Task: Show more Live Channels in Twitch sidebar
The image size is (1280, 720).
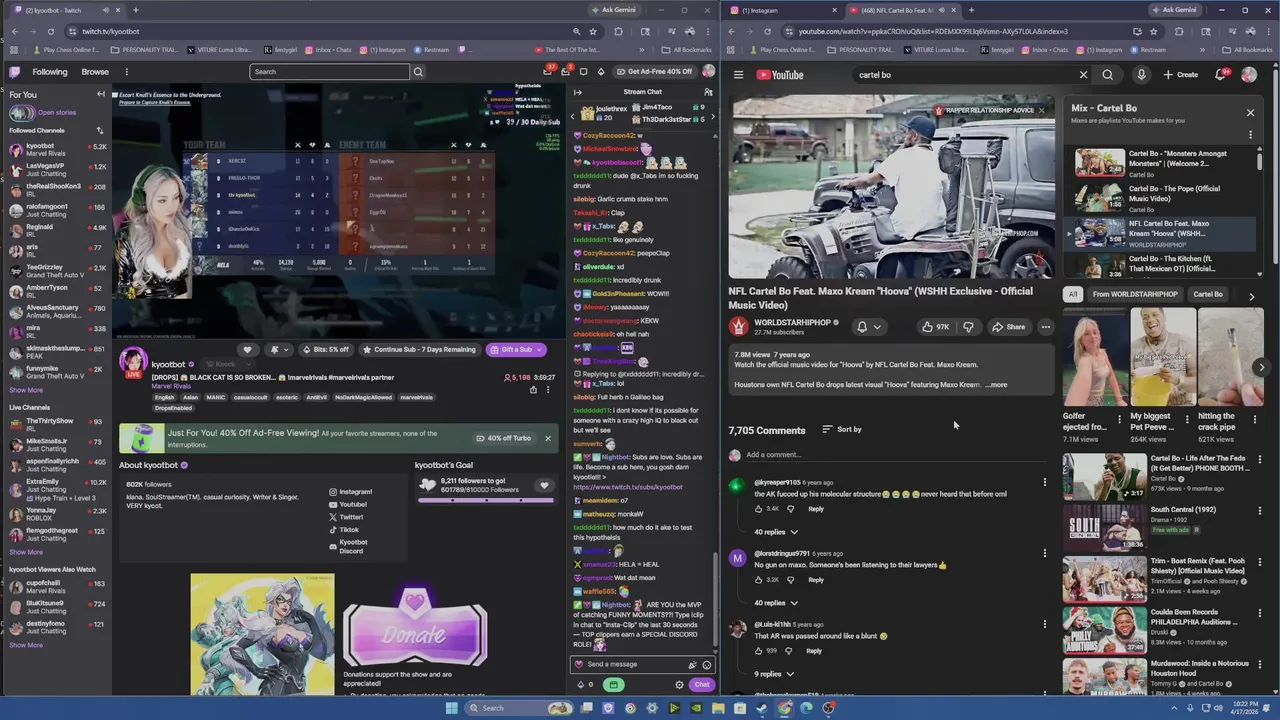Action: [26, 552]
